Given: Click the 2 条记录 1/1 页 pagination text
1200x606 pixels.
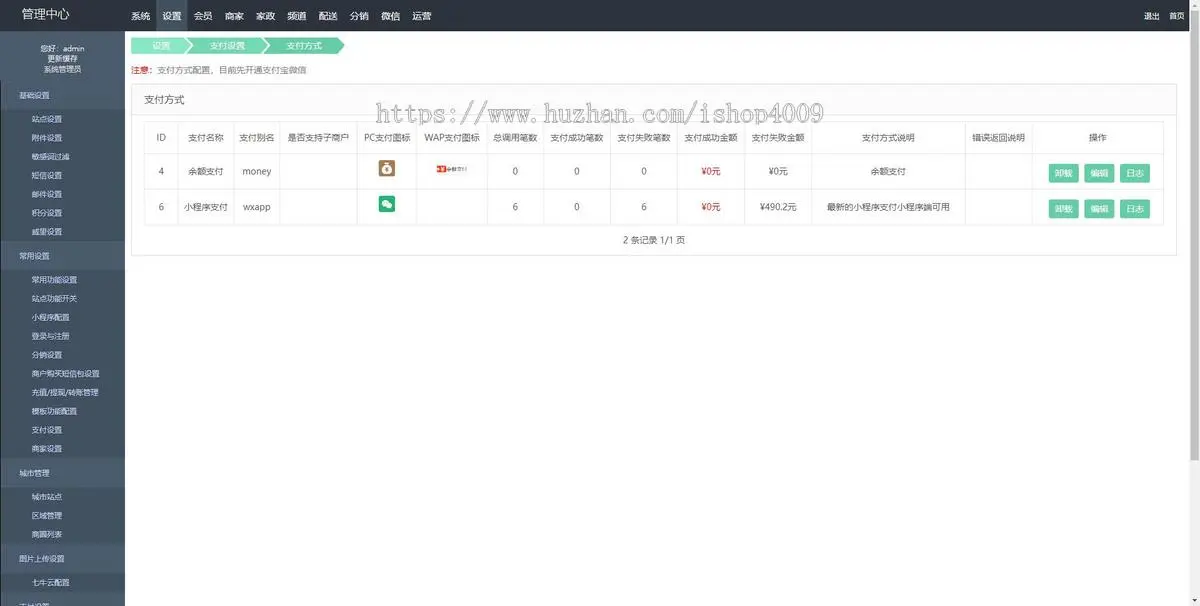Looking at the screenshot, I should pos(653,240).
